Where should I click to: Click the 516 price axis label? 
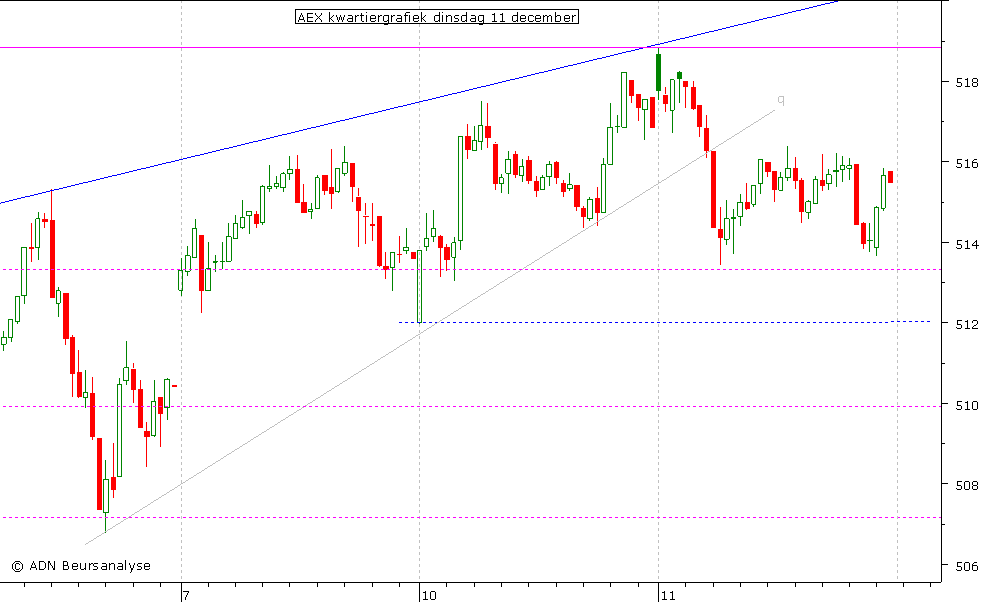(x=968, y=163)
